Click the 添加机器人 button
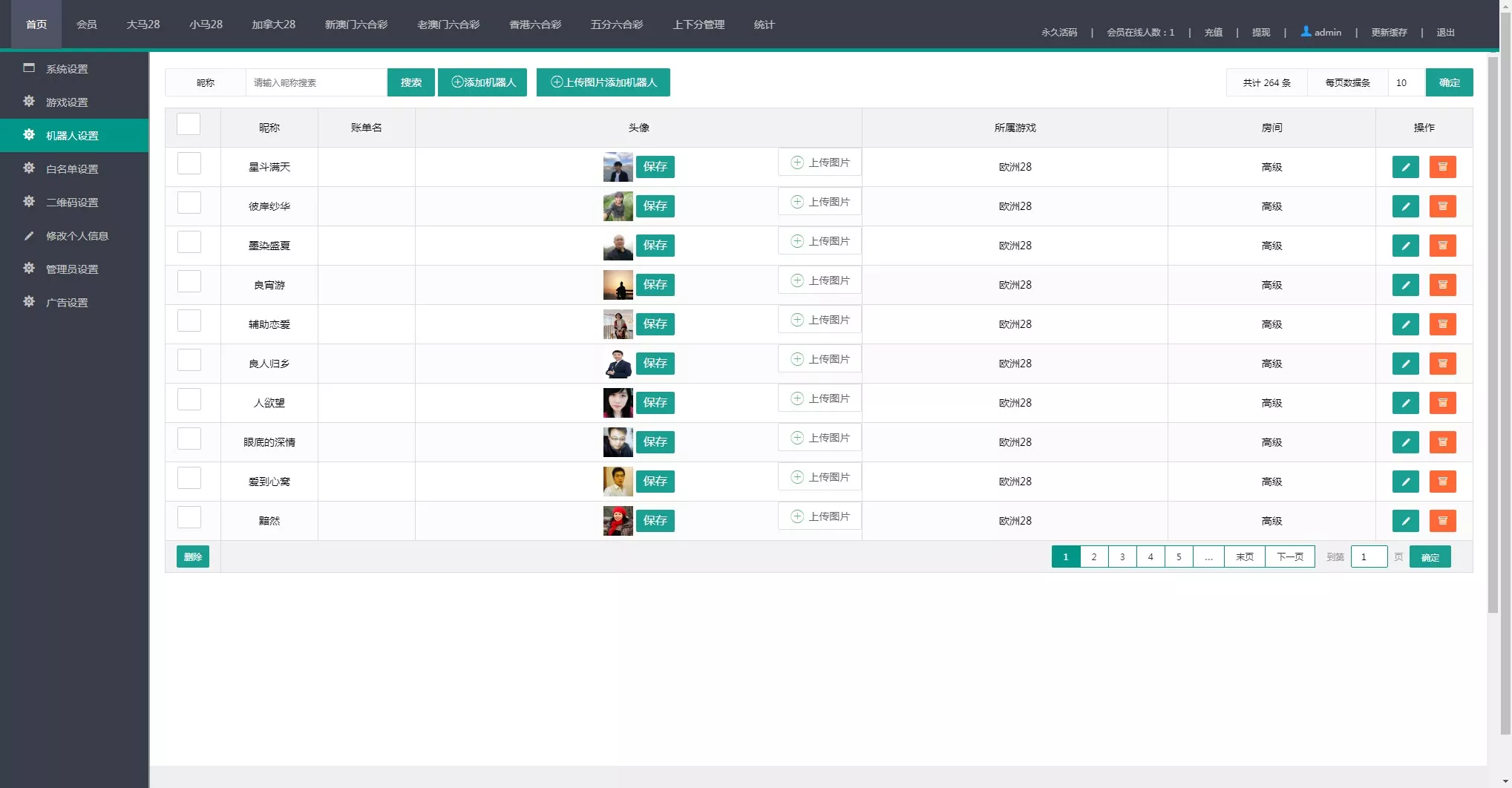The height and width of the screenshot is (788, 1512). [x=482, y=82]
